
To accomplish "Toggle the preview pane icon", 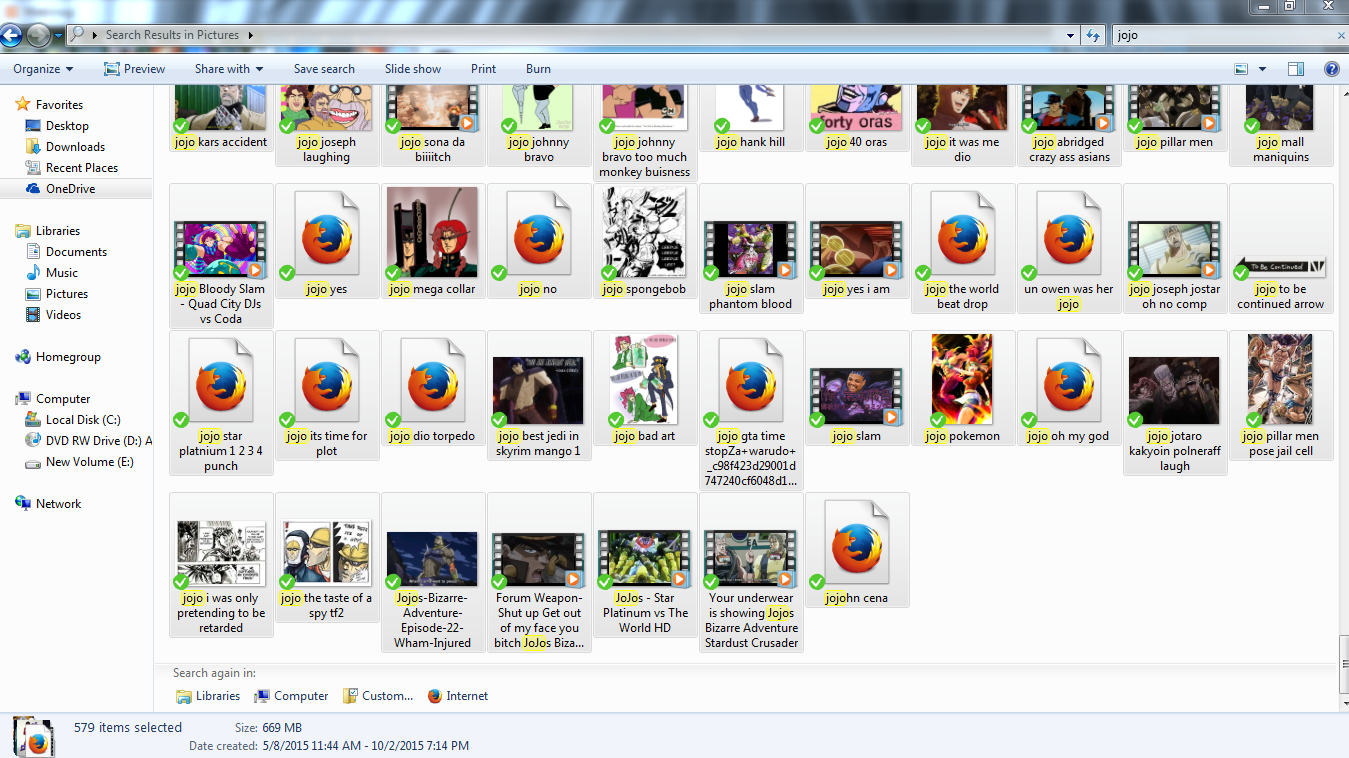I will [x=1296, y=69].
